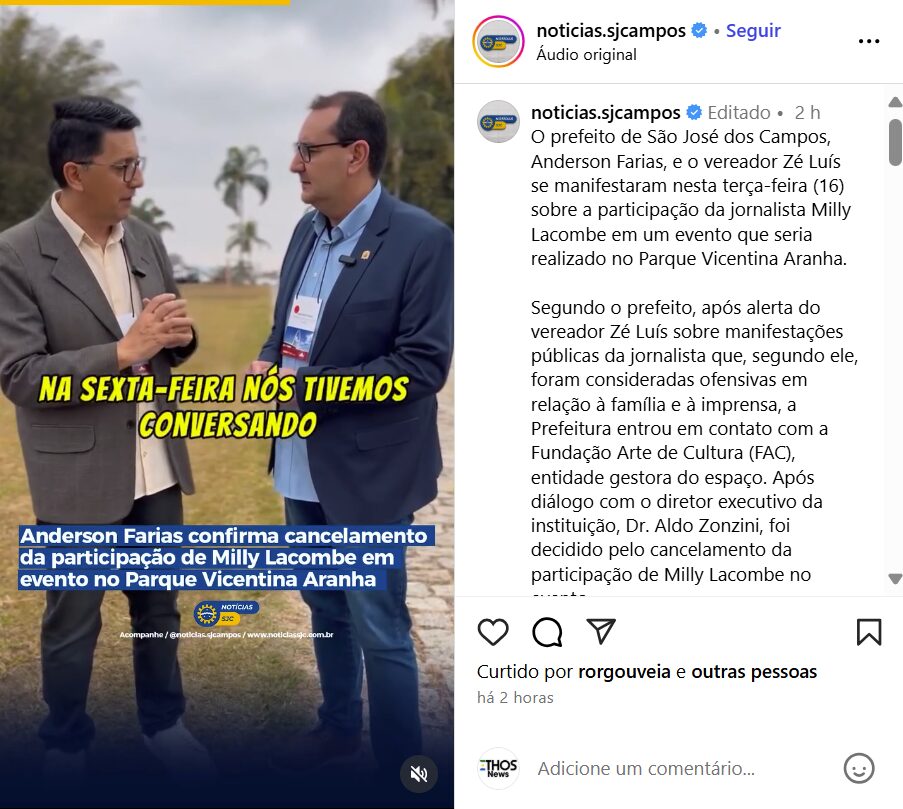Unmute the video with speaker icon
The width and height of the screenshot is (903, 809).
(419, 774)
